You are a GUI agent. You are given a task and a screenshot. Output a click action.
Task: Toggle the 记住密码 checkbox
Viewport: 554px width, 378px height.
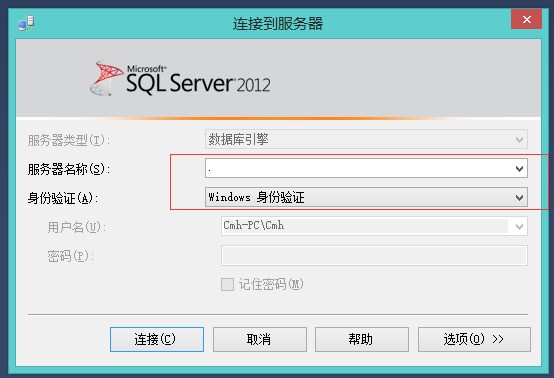[227, 284]
